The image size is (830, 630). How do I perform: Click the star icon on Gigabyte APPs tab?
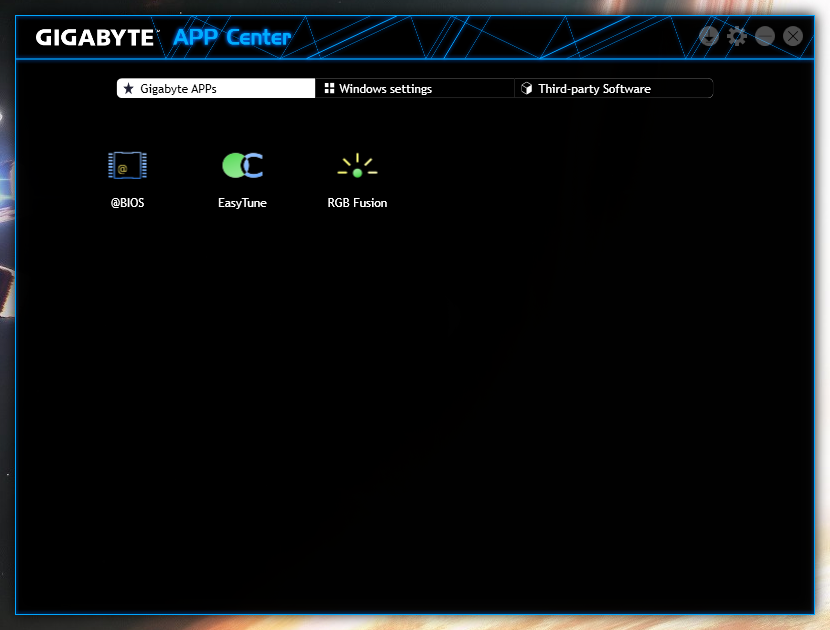128,89
